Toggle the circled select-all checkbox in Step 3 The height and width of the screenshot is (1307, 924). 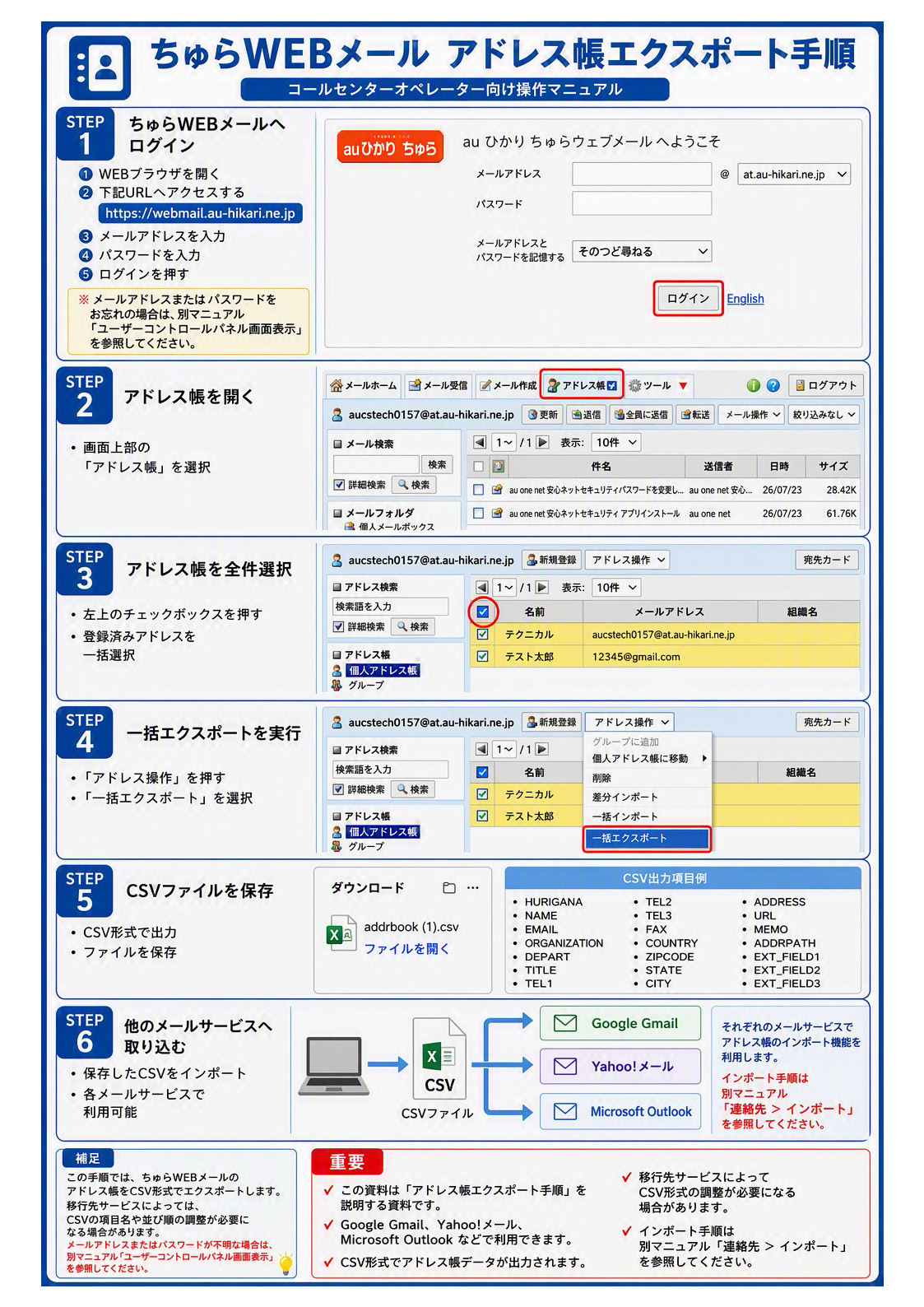coord(483,612)
